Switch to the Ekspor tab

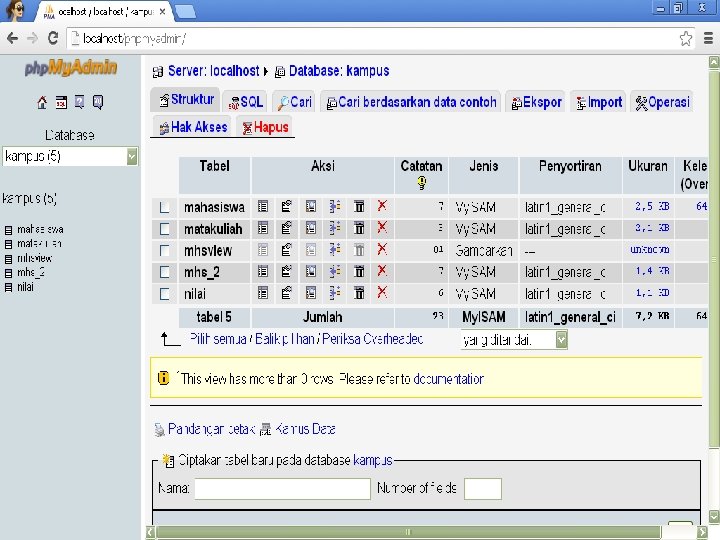[536, 102]
